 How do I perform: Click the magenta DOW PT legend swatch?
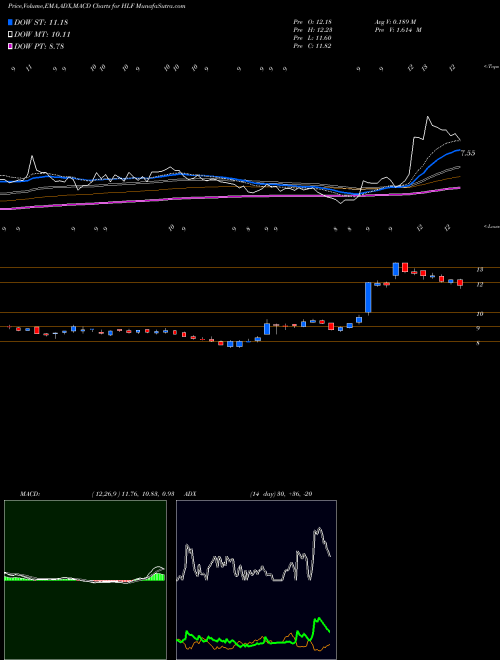coord(10,46)
